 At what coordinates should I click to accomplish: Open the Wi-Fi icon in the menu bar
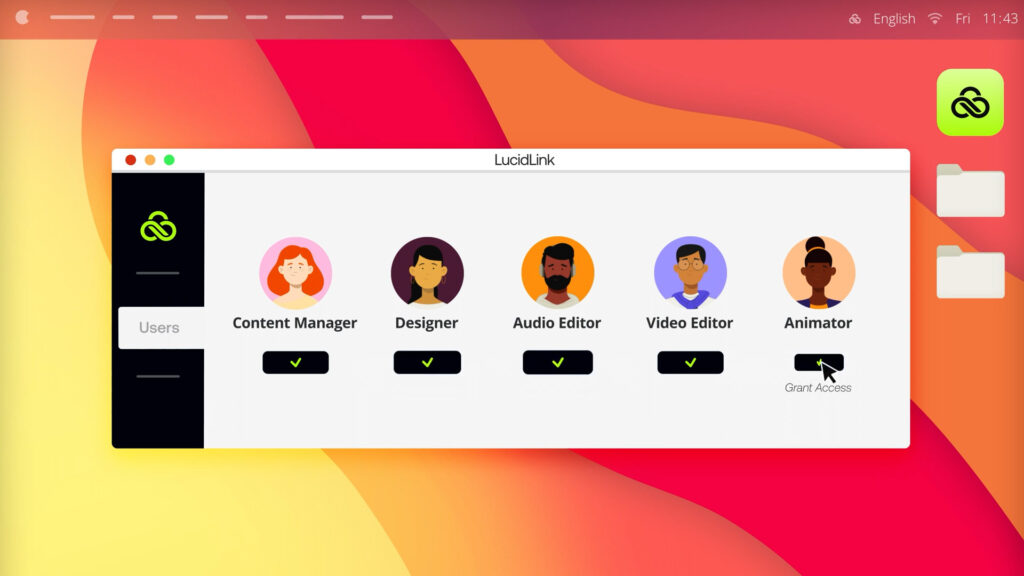[933, 18]
